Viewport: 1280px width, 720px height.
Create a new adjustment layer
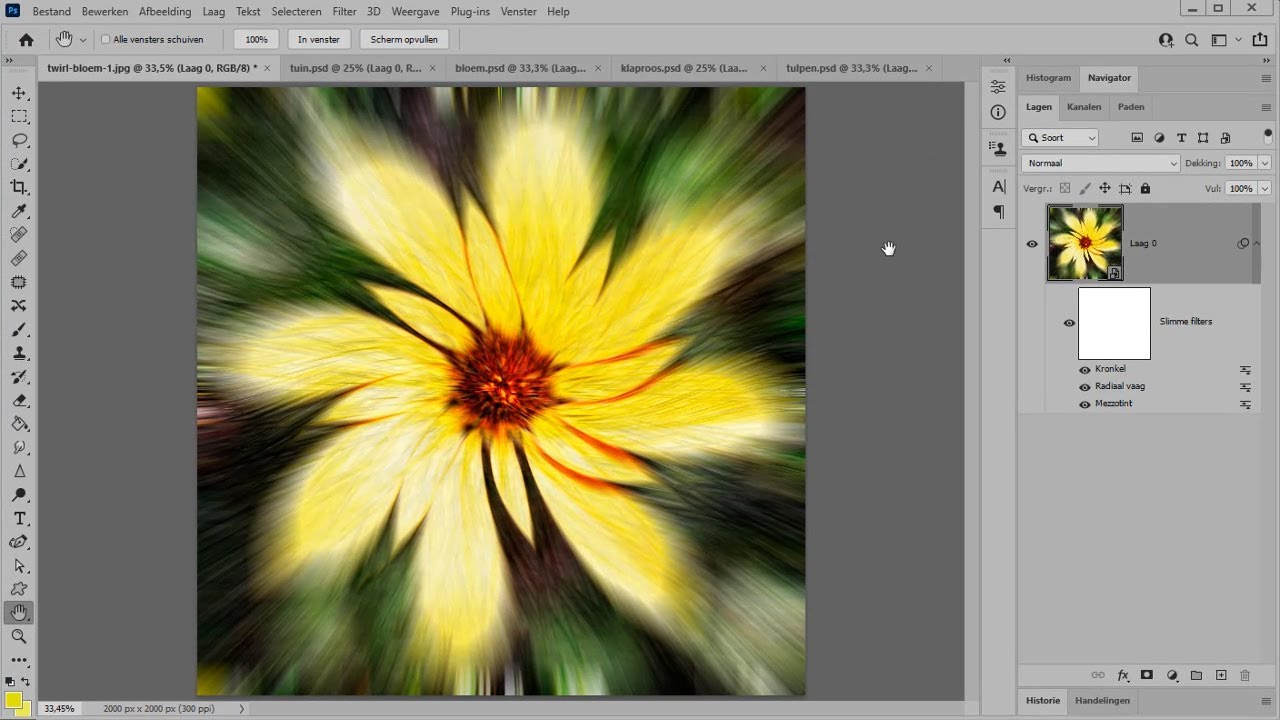click(1172, 676)
